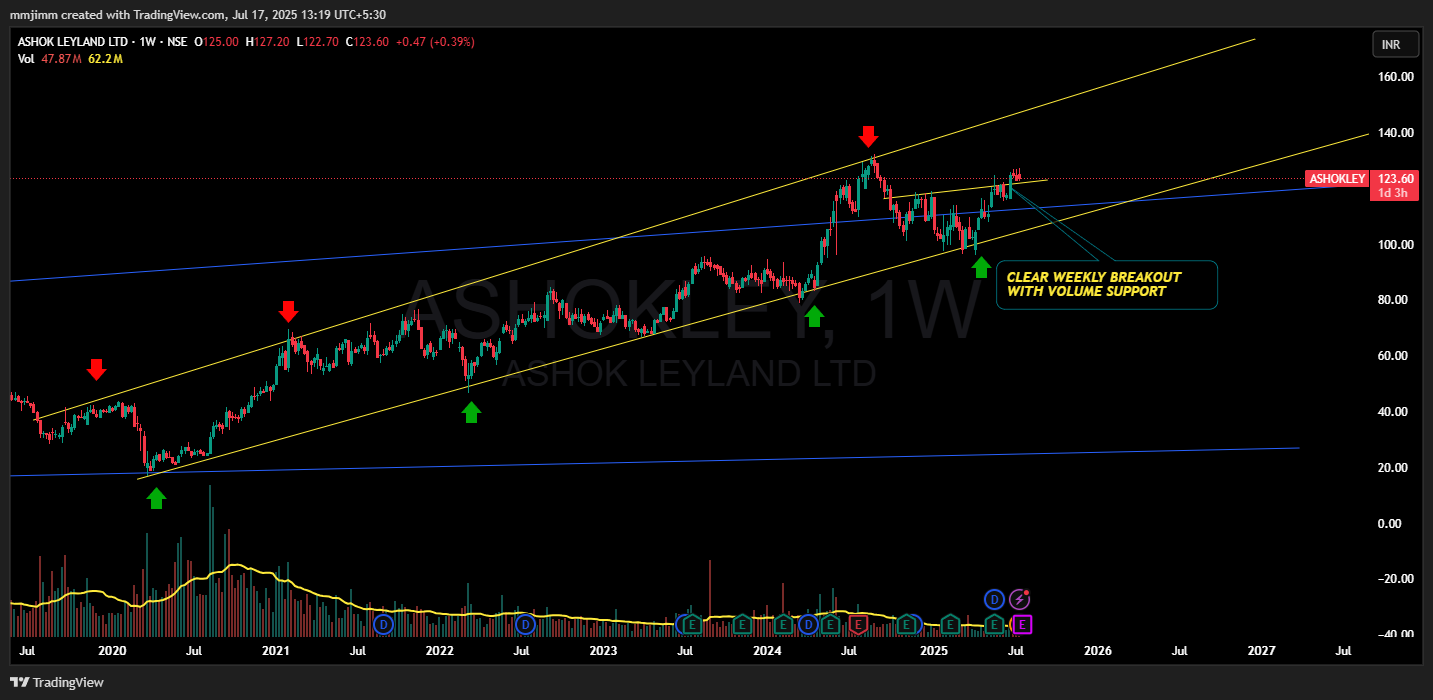Click the change value +0.47 (+0.39%)
The image size is (1433, 700).
pyautogui.click(x=434, y=42)
